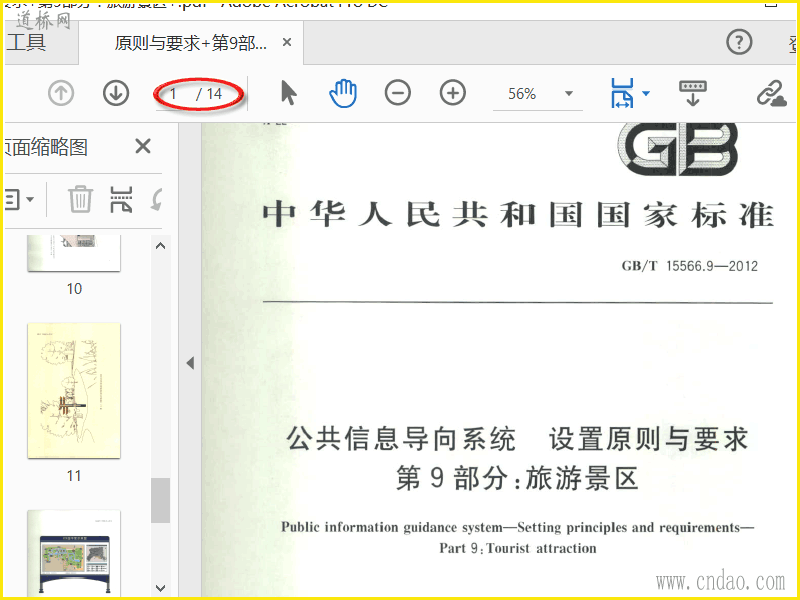The height and width of the screenshot is (600, 800).
Task: Close the 原则与要求+第9部 document tab
Action: 287,42
